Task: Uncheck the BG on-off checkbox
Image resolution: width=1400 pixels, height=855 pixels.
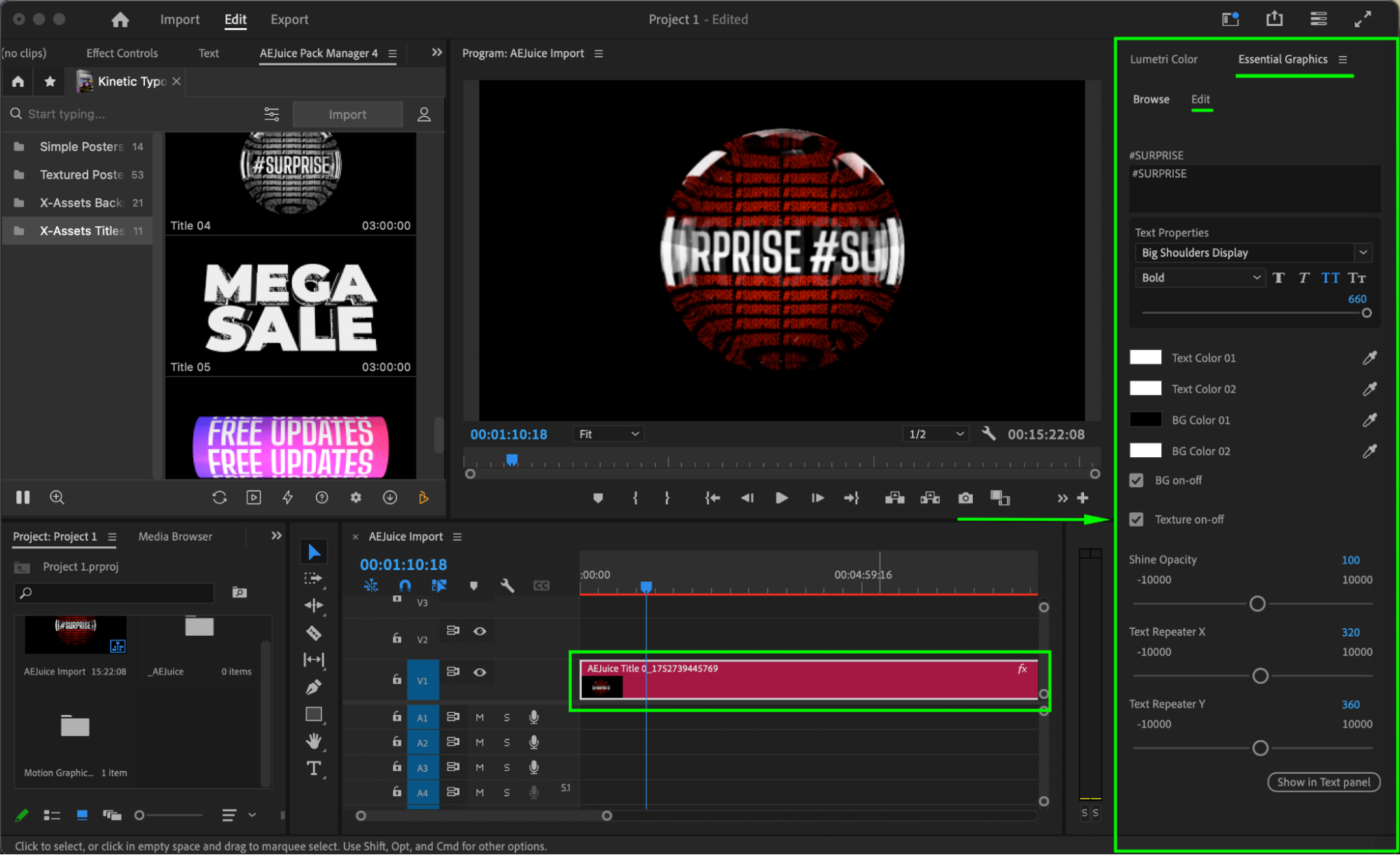Action: pos(1137,480)
